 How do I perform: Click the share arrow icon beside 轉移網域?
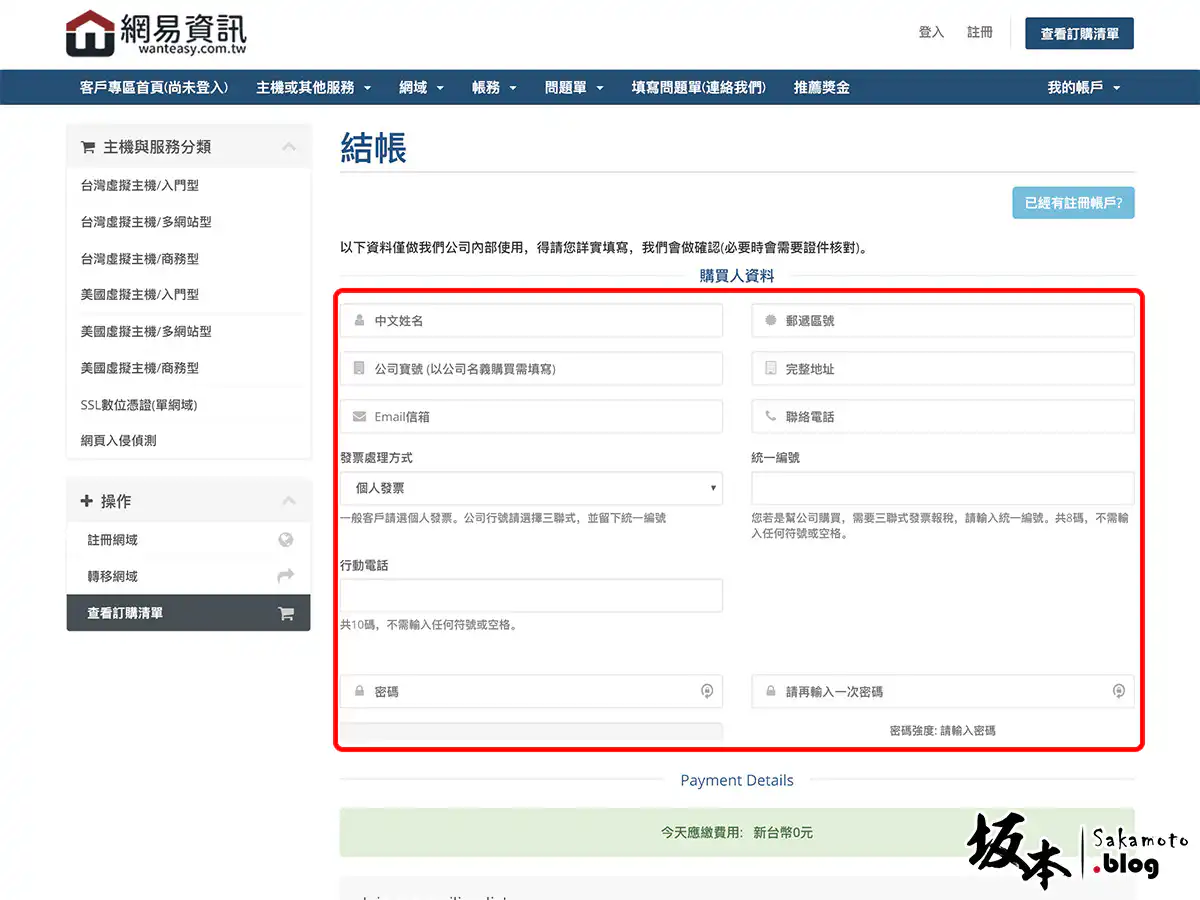click(x=286, y=576)
